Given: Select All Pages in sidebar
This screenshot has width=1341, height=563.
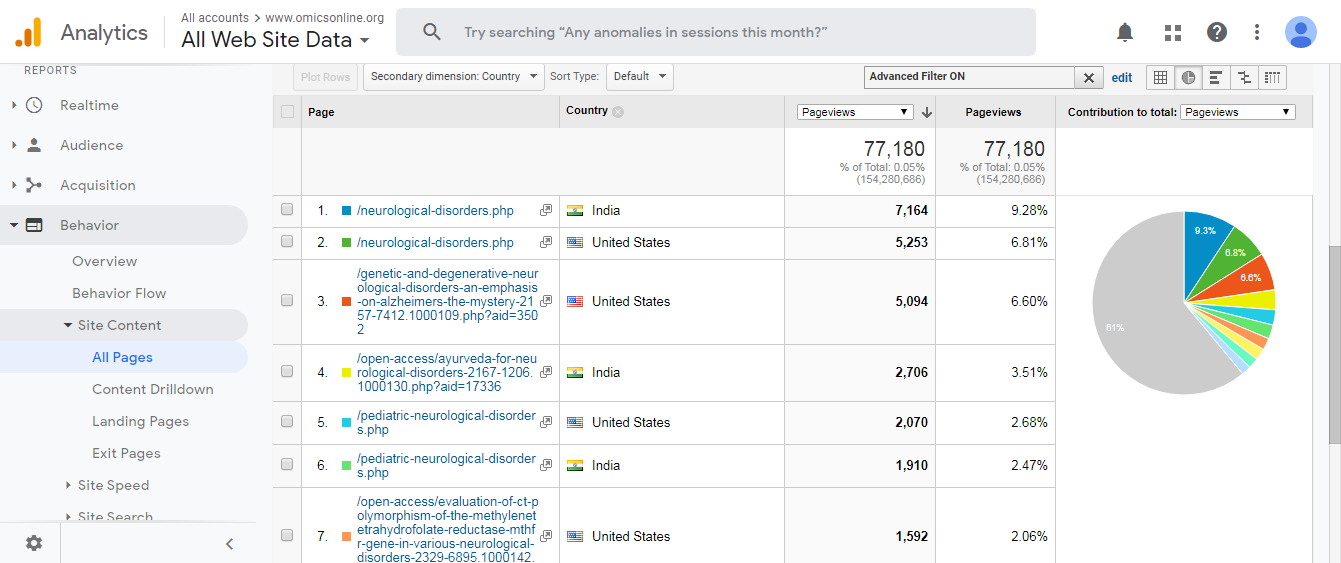Looking at the screenshot, I should (x=122, y=357).
